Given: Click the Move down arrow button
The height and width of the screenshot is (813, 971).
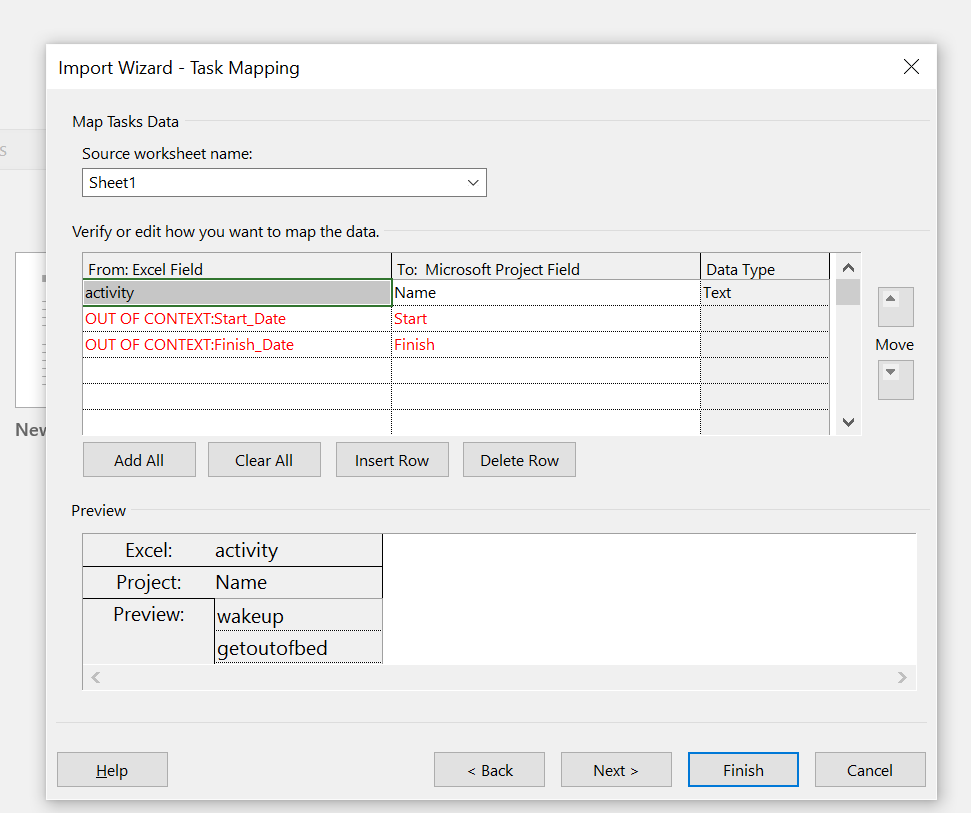Looking at the screenshot, I should [895, 380].
